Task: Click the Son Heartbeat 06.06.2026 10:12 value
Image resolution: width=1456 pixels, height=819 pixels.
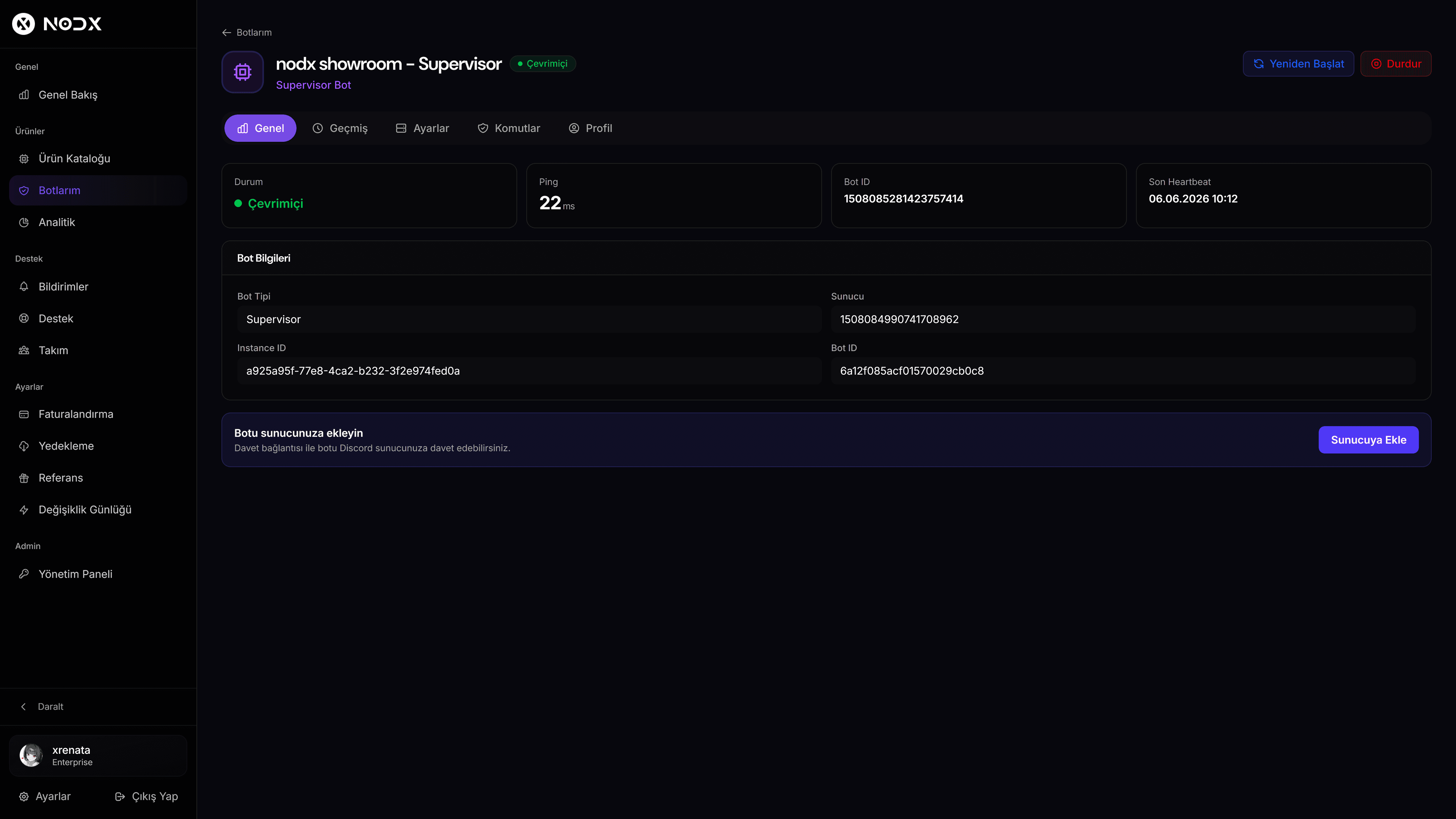Action: coord(1192,199)
